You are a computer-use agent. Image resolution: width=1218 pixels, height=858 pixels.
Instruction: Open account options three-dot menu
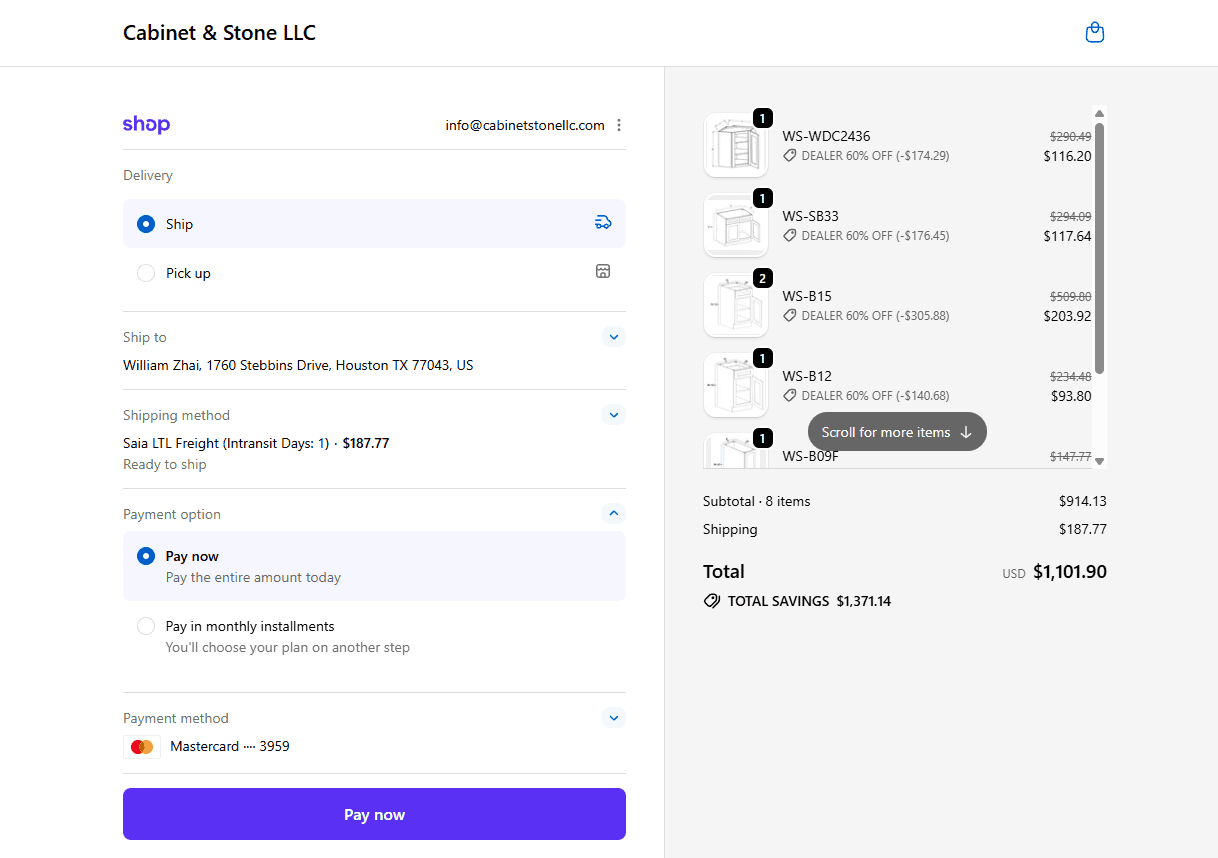point(619,125)
